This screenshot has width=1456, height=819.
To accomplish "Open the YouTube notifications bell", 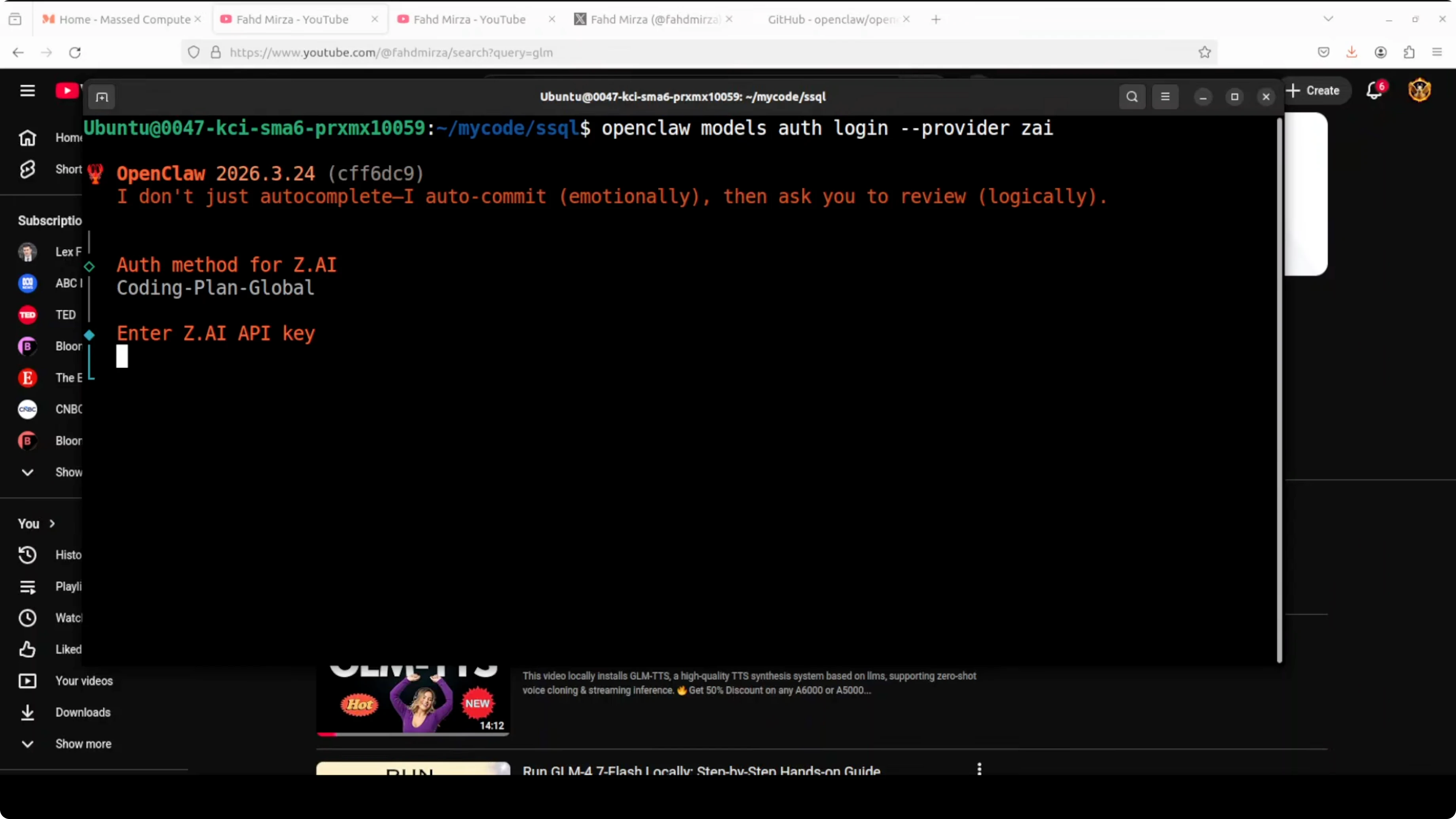I will (1374, 91).
